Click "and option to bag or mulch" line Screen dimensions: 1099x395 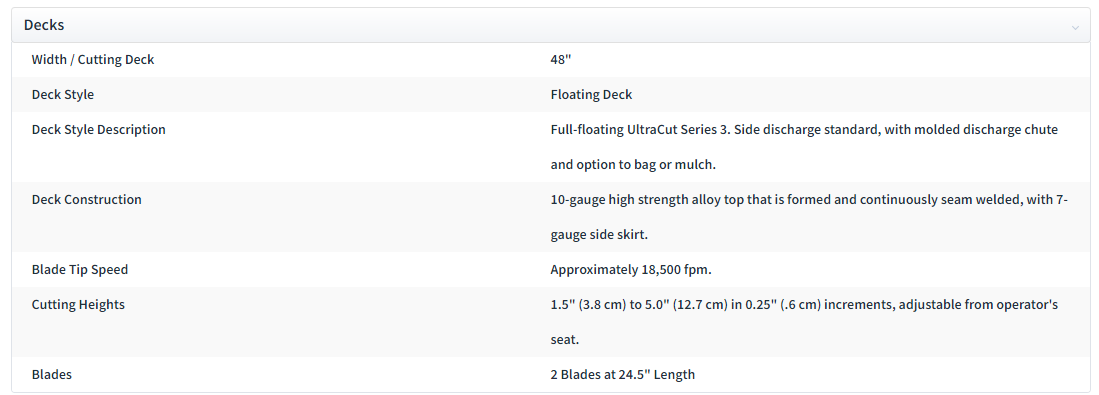coord(633,165)
